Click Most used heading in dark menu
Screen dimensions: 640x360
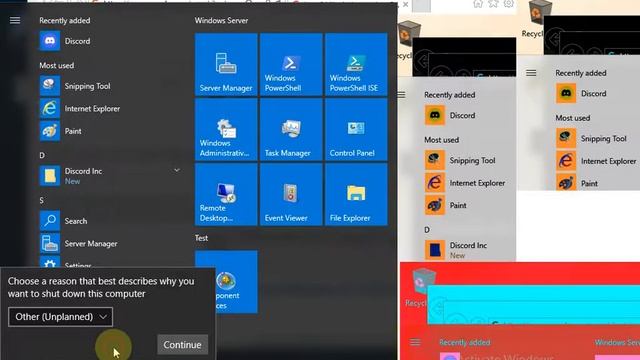pyautogui.click(x=57, y=65)
